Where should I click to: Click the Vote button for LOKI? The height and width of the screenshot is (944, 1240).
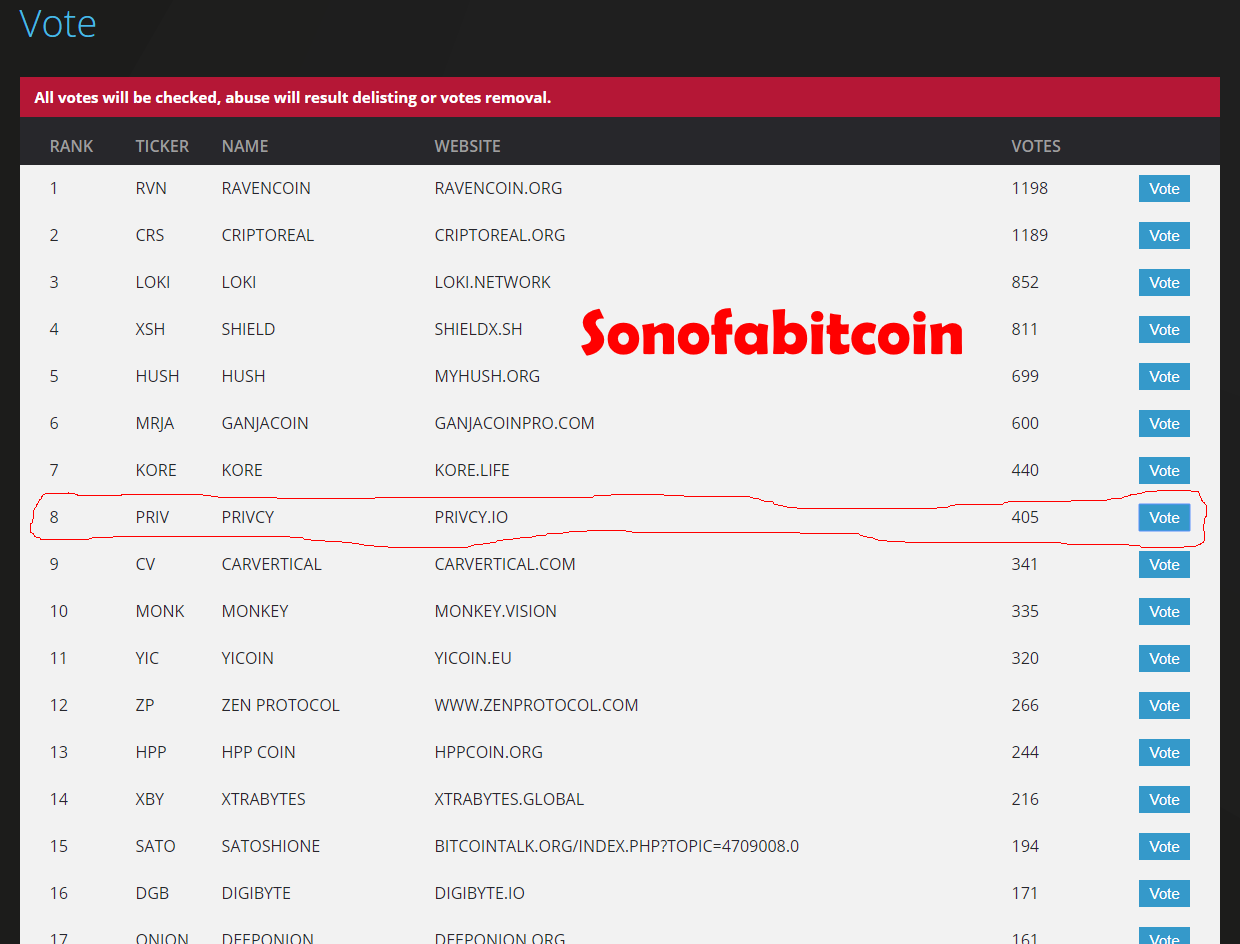coord(1164,283)
